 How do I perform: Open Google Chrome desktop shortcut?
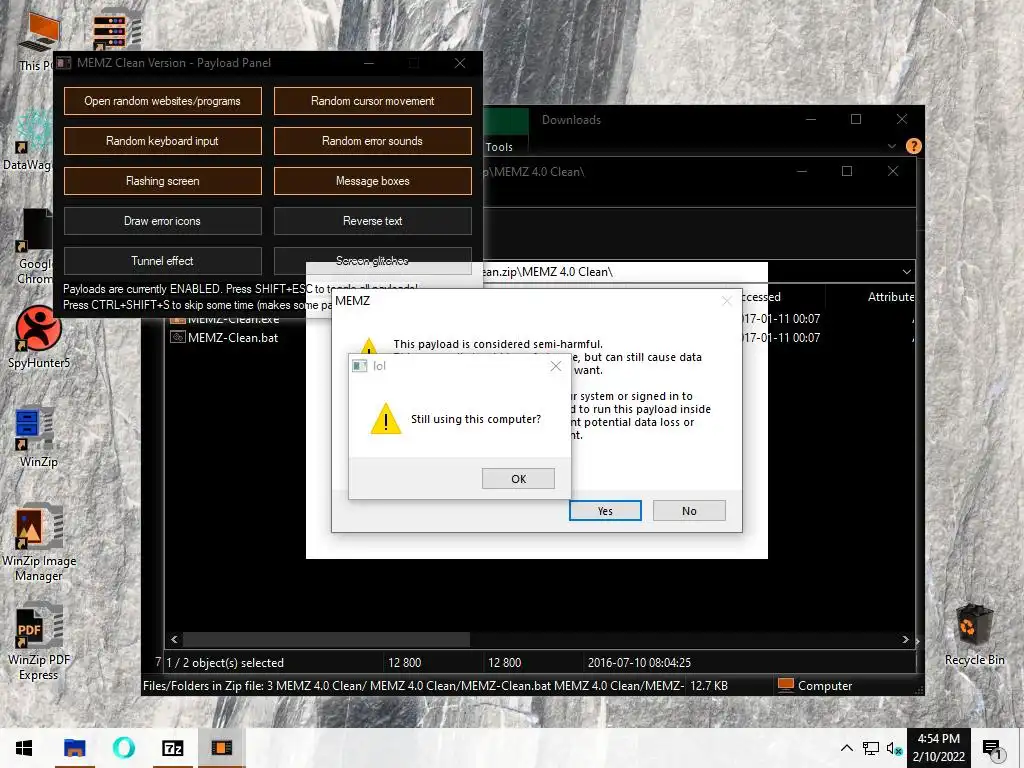coord(34,248)
